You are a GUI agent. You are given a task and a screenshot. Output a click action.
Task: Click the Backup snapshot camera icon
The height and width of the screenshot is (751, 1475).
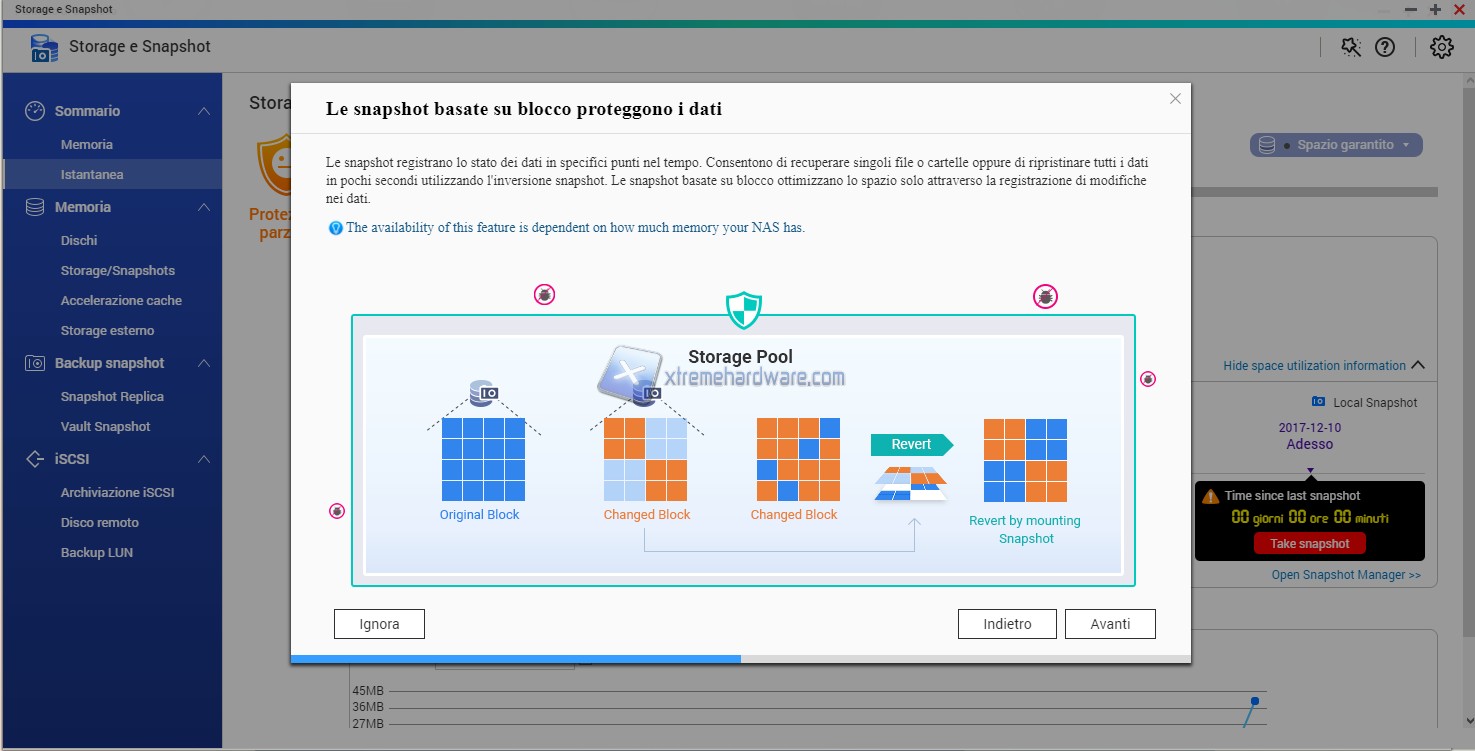click(35, 363)
